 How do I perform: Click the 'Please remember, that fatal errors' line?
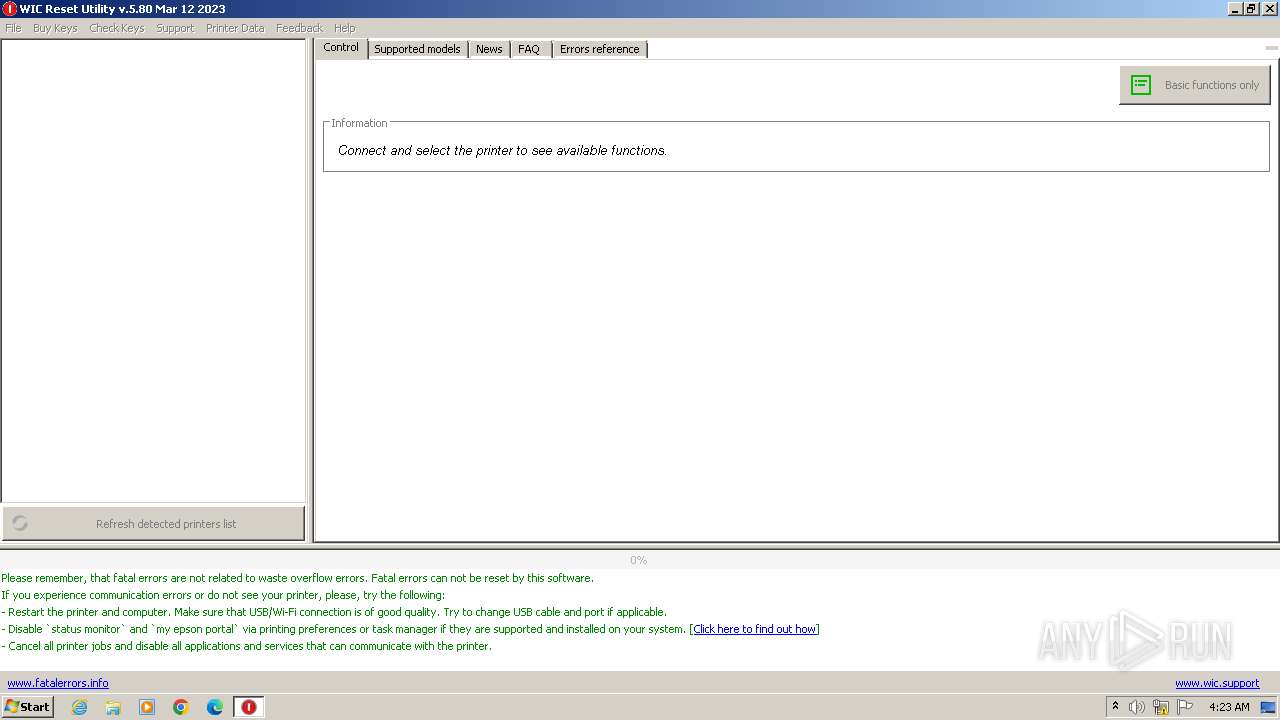[x=297, y=578]
